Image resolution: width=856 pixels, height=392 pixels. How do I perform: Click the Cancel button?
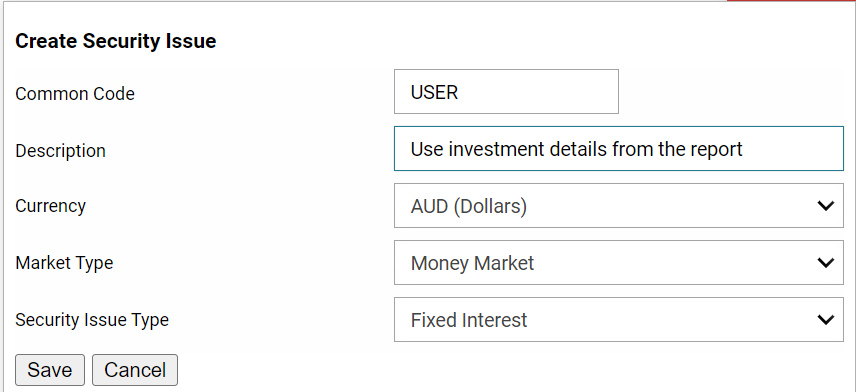(135, 370)
